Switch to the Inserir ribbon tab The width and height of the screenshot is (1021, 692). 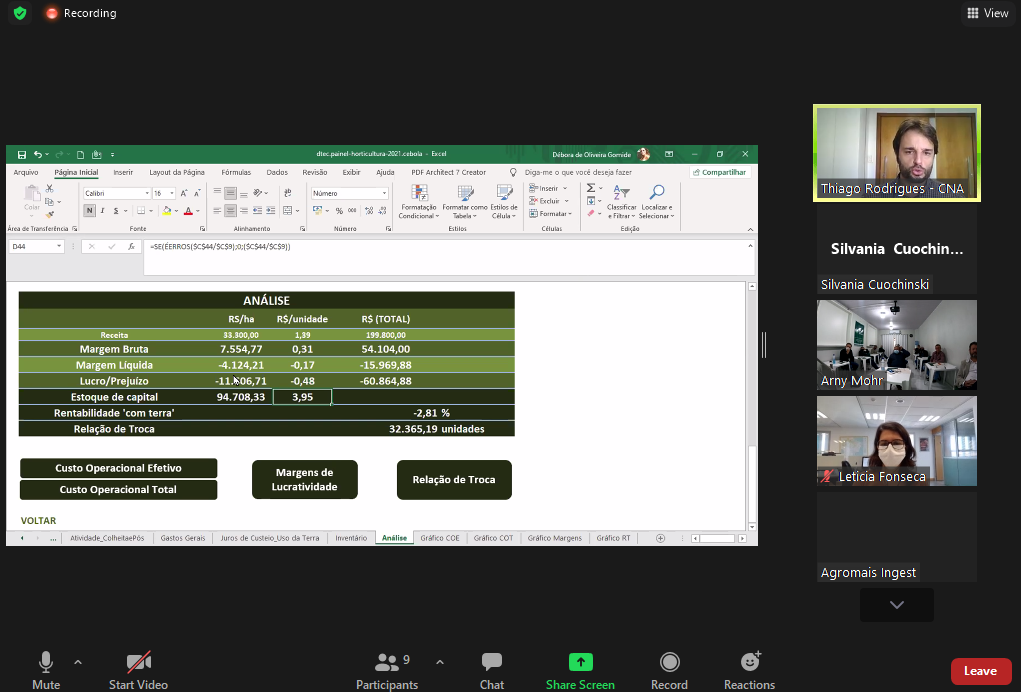[123, 173]
